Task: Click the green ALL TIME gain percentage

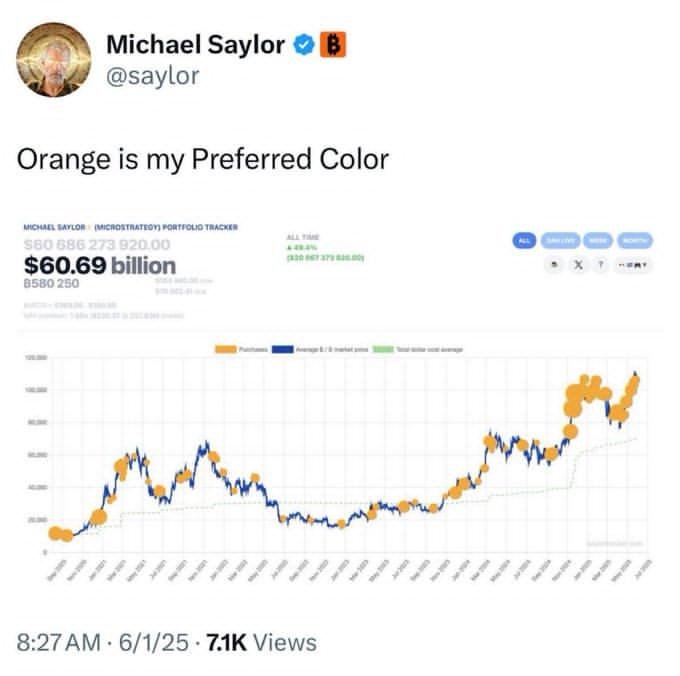Action: 302,247
